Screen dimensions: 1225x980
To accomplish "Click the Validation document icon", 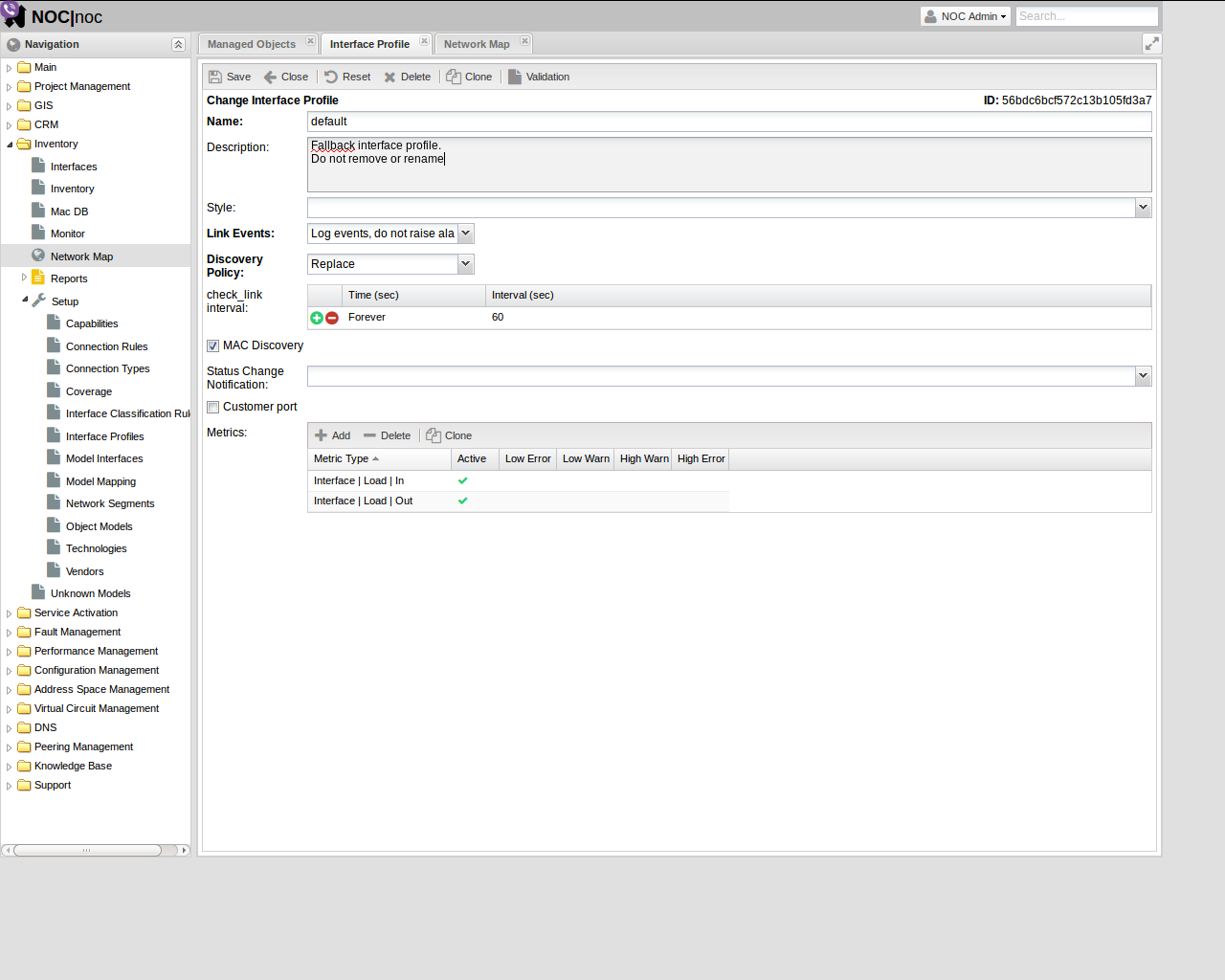I will point(515,77).
